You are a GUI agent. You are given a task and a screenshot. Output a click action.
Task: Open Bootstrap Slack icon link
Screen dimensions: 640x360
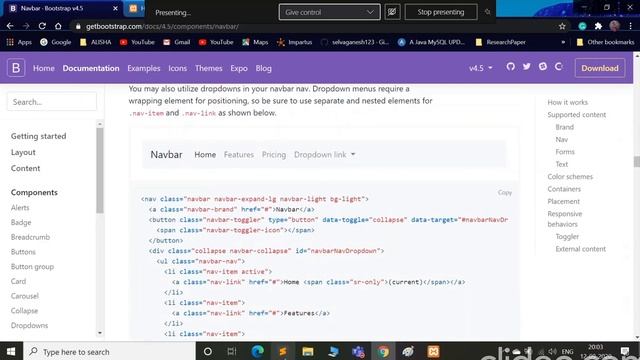(542, 67)
